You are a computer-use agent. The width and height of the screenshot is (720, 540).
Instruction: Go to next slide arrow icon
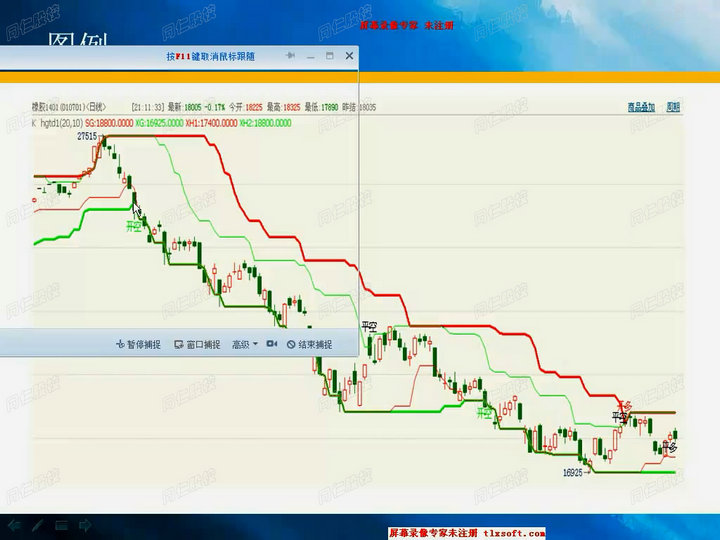click(85, 524)
